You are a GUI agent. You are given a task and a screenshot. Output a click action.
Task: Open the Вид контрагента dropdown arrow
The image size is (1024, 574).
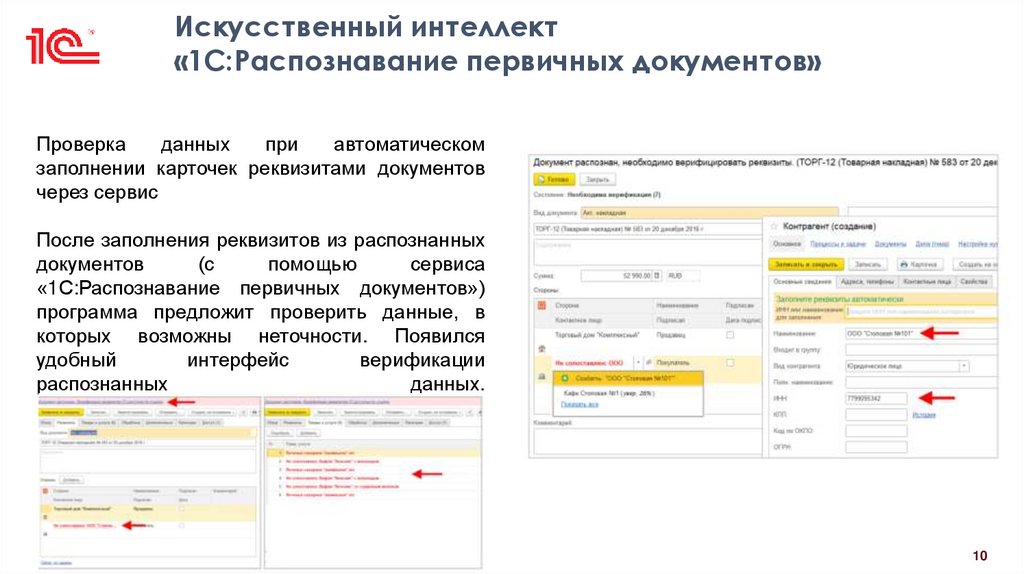[964, 366]
